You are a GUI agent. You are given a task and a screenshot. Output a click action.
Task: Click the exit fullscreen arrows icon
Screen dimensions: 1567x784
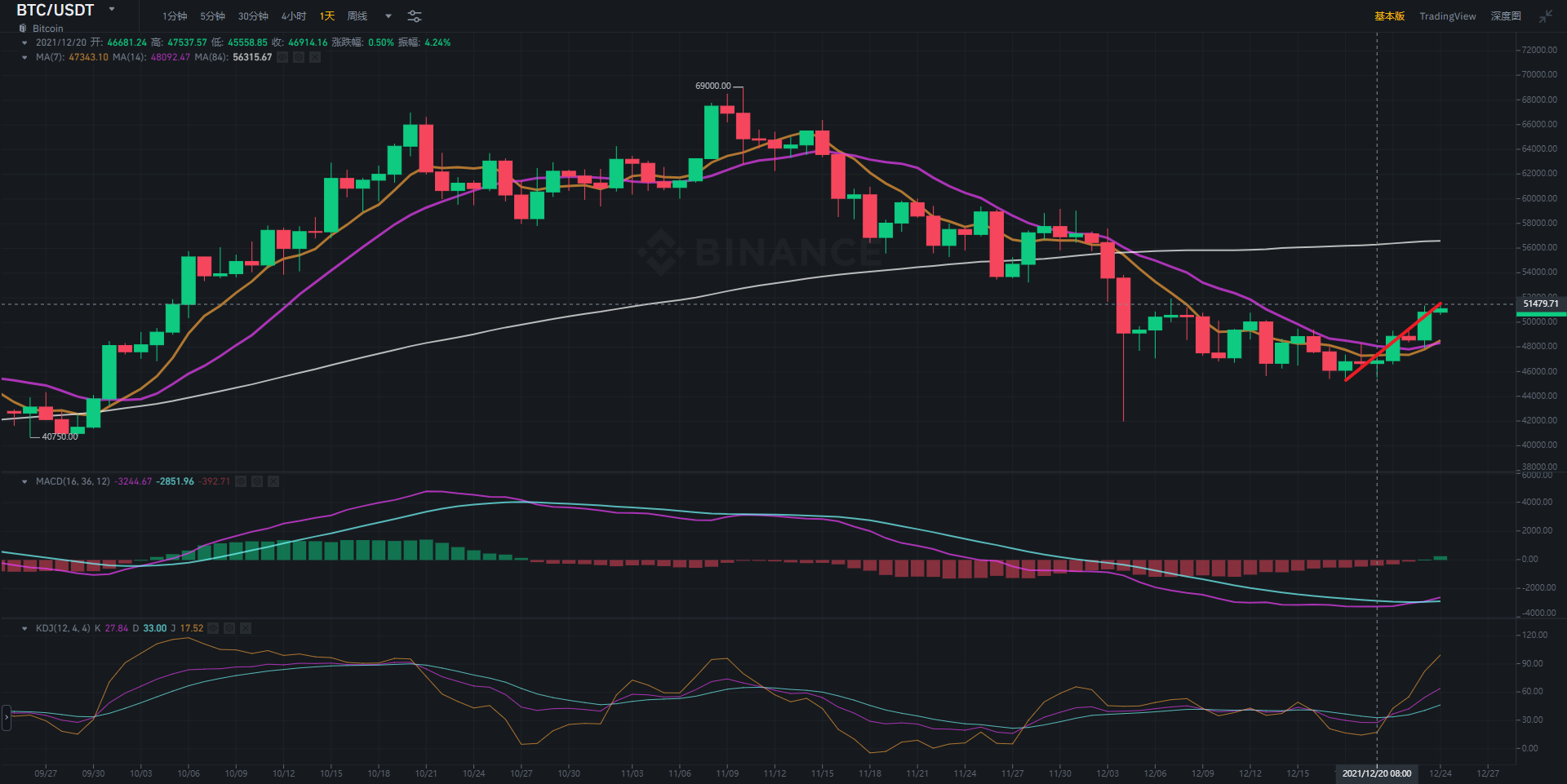coord(1546,16)
